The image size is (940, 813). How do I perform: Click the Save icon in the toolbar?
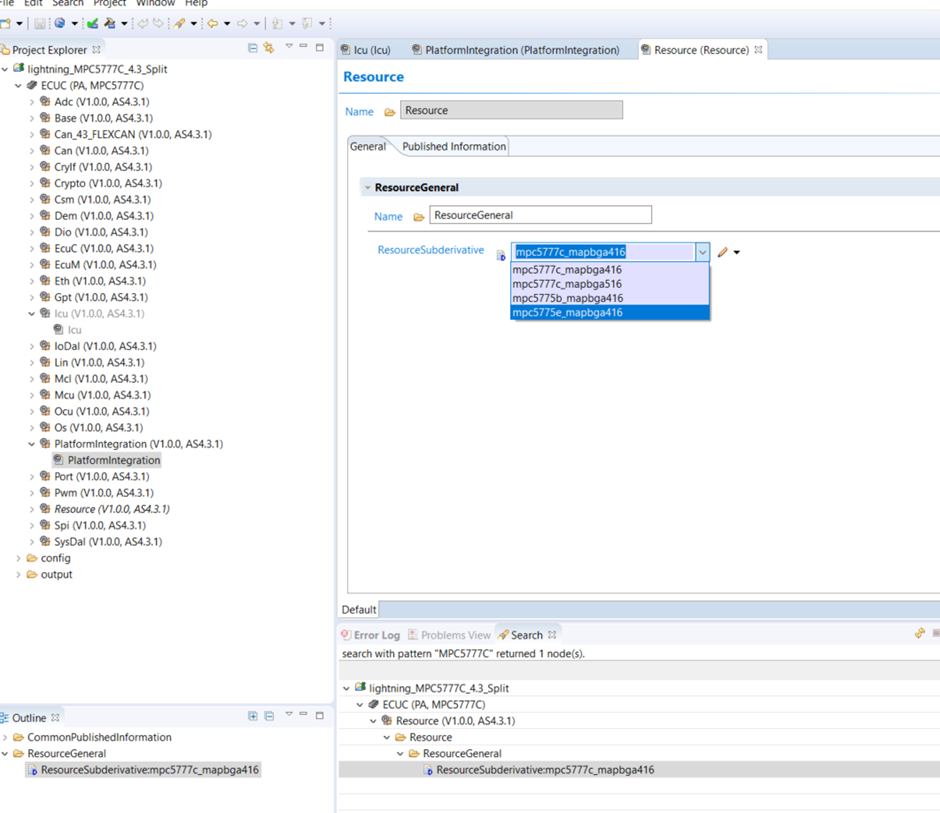coord(40,23)
